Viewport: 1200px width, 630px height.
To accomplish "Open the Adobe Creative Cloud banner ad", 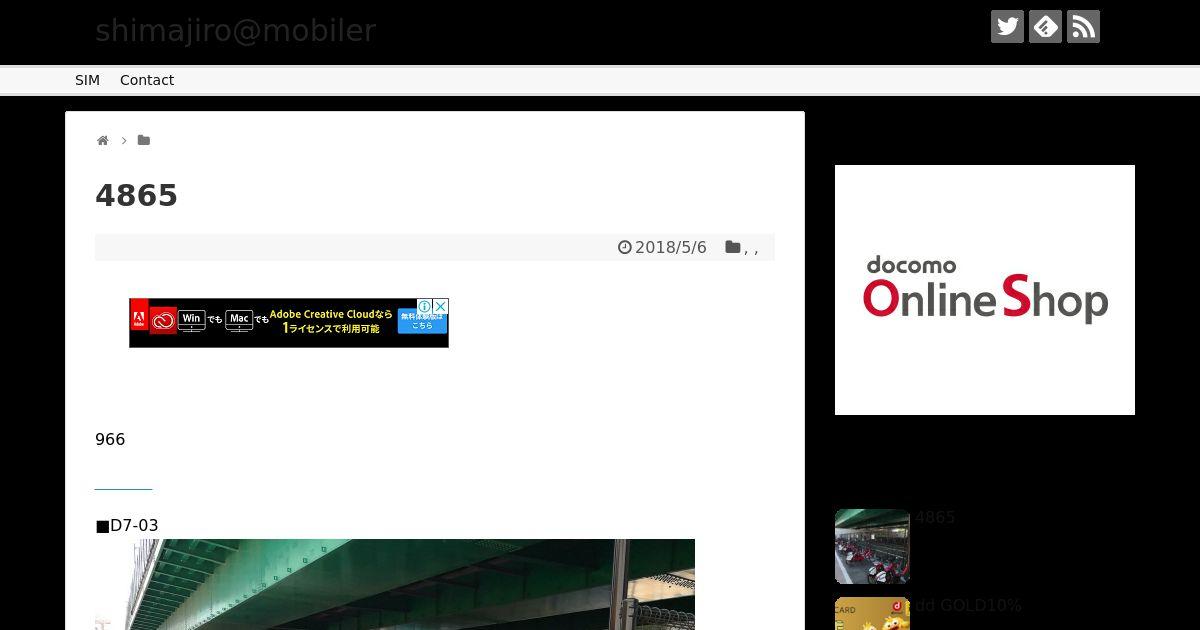I will [x=289, y=323].
